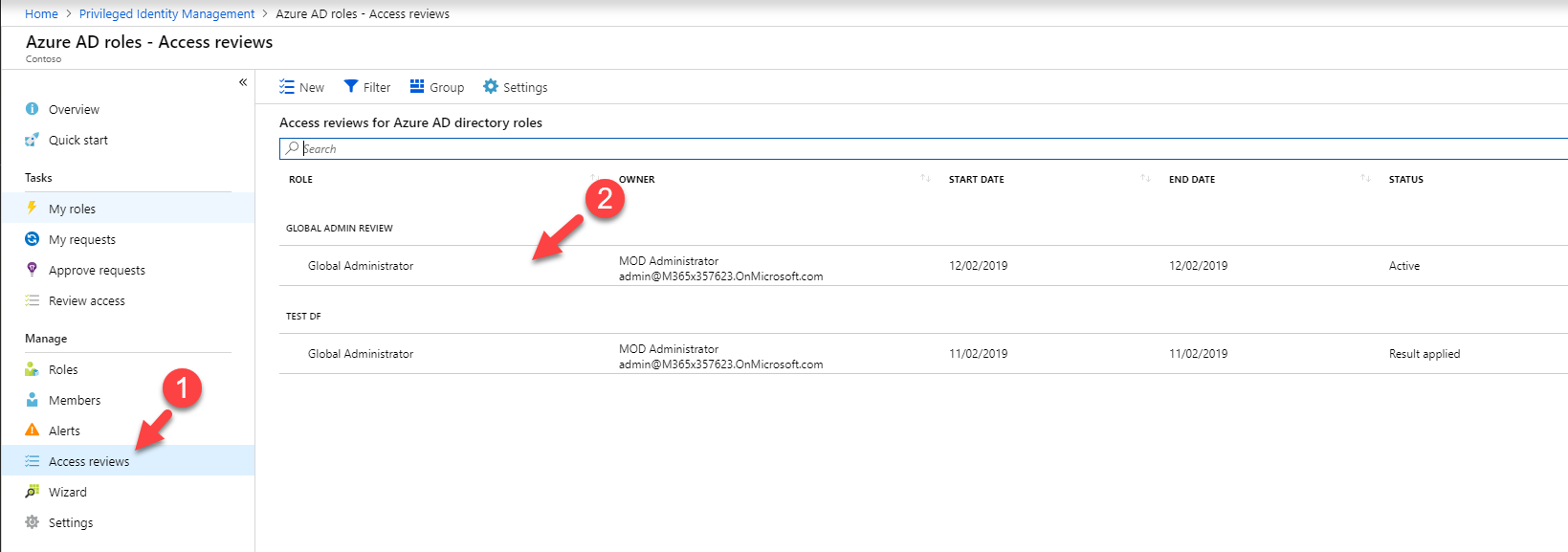This screenshot has width=1568, height=552.
Task: Sort by the Role column arrows
Action: [x=595, y=179]
